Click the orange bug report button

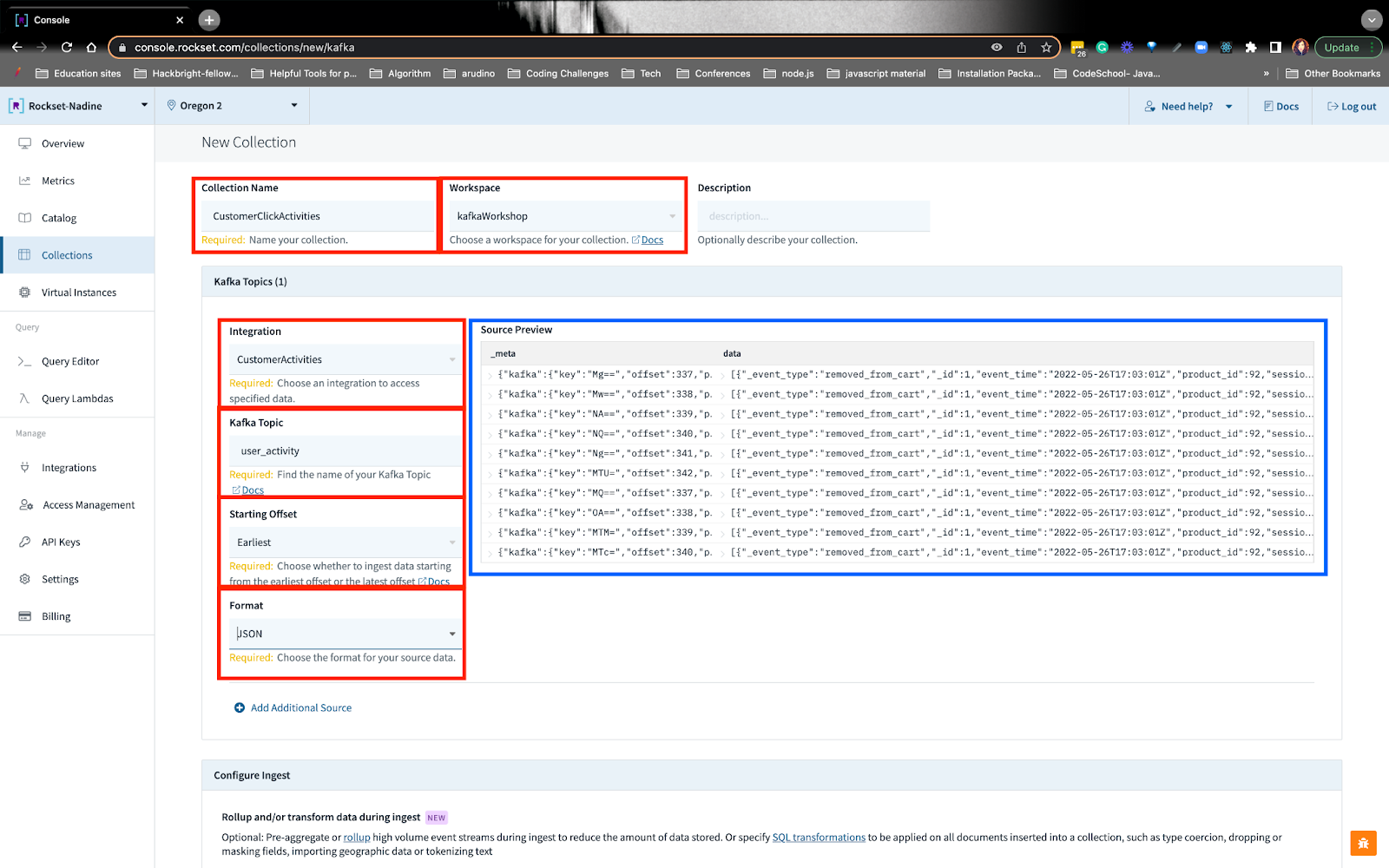[1364, 844]
